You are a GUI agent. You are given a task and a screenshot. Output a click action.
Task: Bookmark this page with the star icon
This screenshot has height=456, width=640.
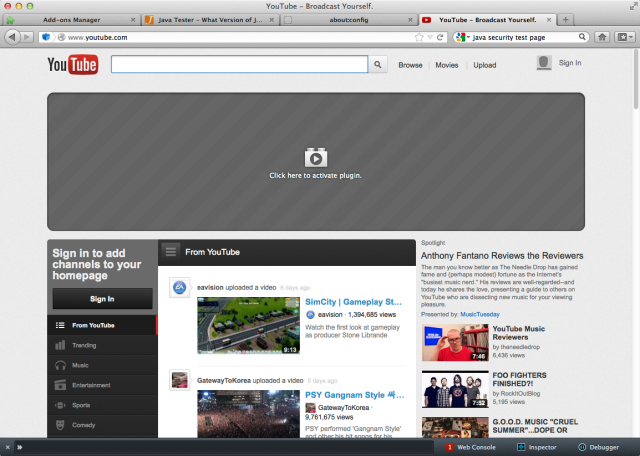tap(419, 37)
